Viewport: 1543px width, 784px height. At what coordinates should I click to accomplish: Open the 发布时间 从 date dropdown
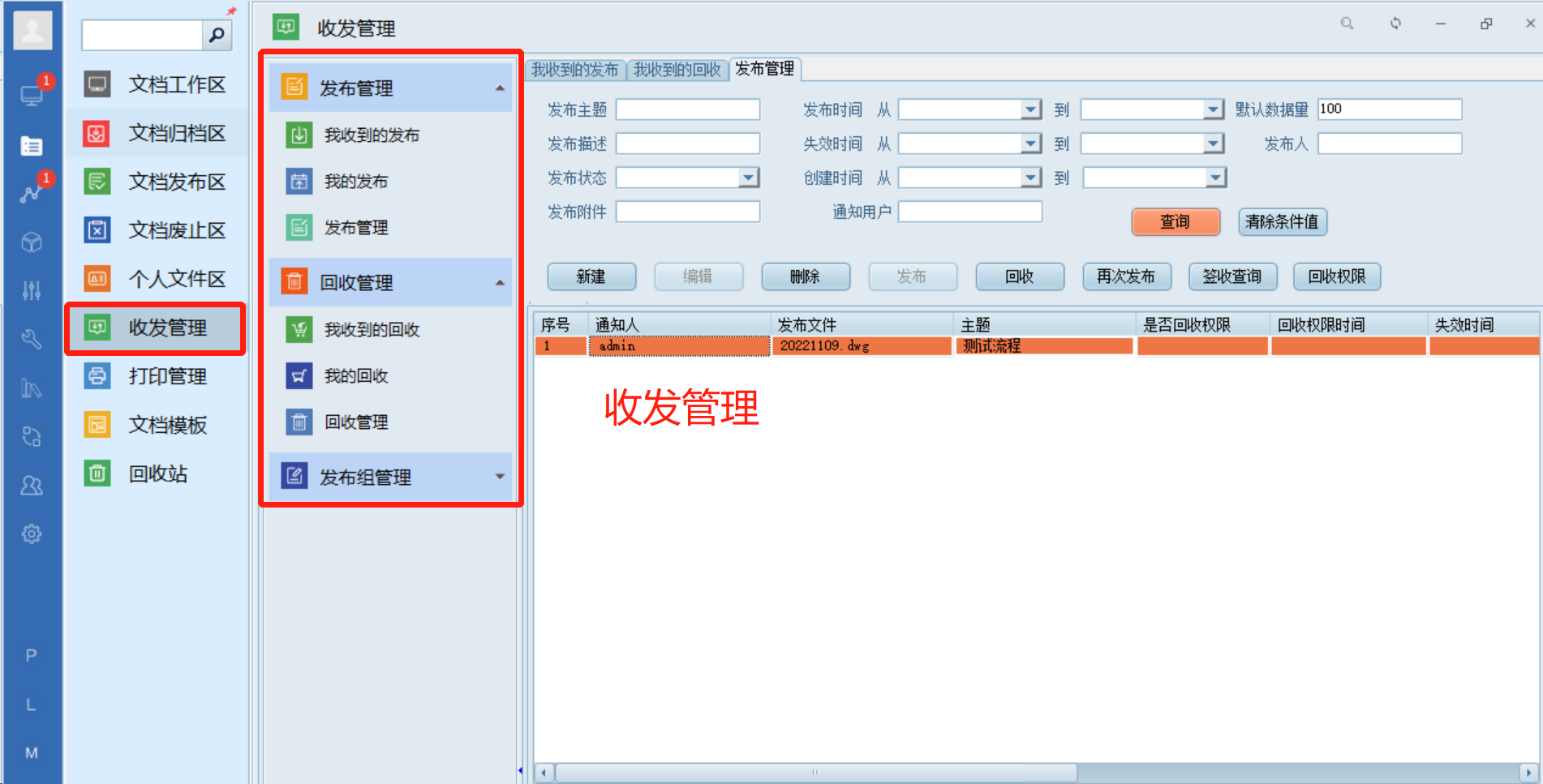1030,109
